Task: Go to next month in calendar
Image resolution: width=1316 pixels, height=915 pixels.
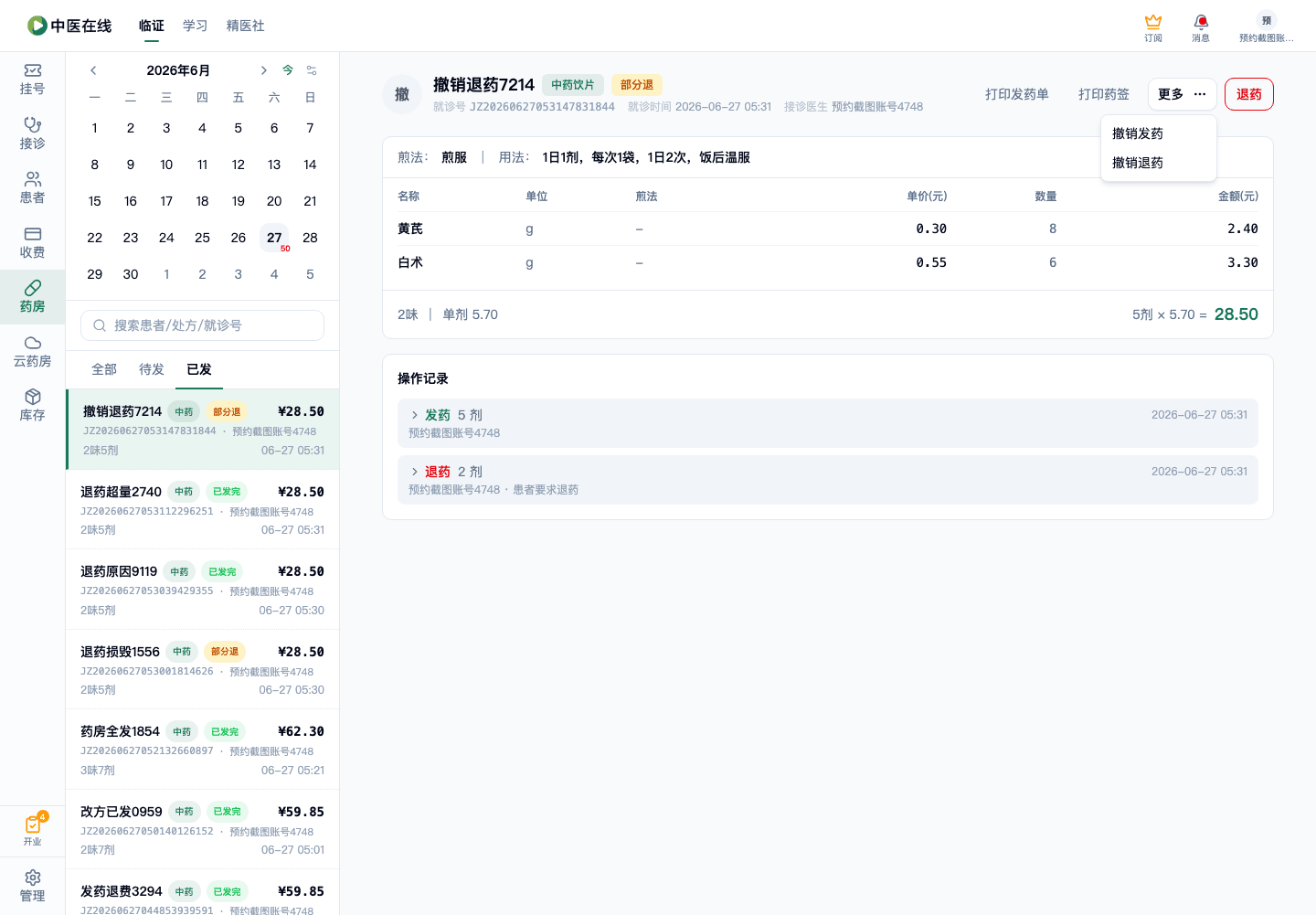Action: click(x=263, y=70)
